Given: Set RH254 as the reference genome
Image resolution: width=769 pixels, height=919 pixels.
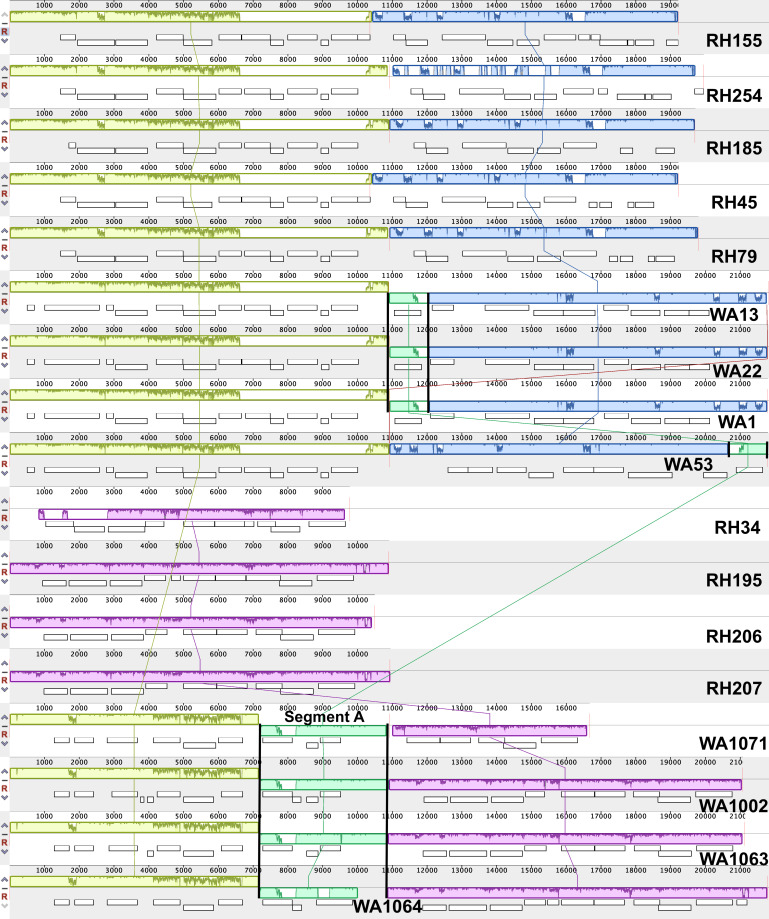Looking at the screenshot, I should coord(4,86).
